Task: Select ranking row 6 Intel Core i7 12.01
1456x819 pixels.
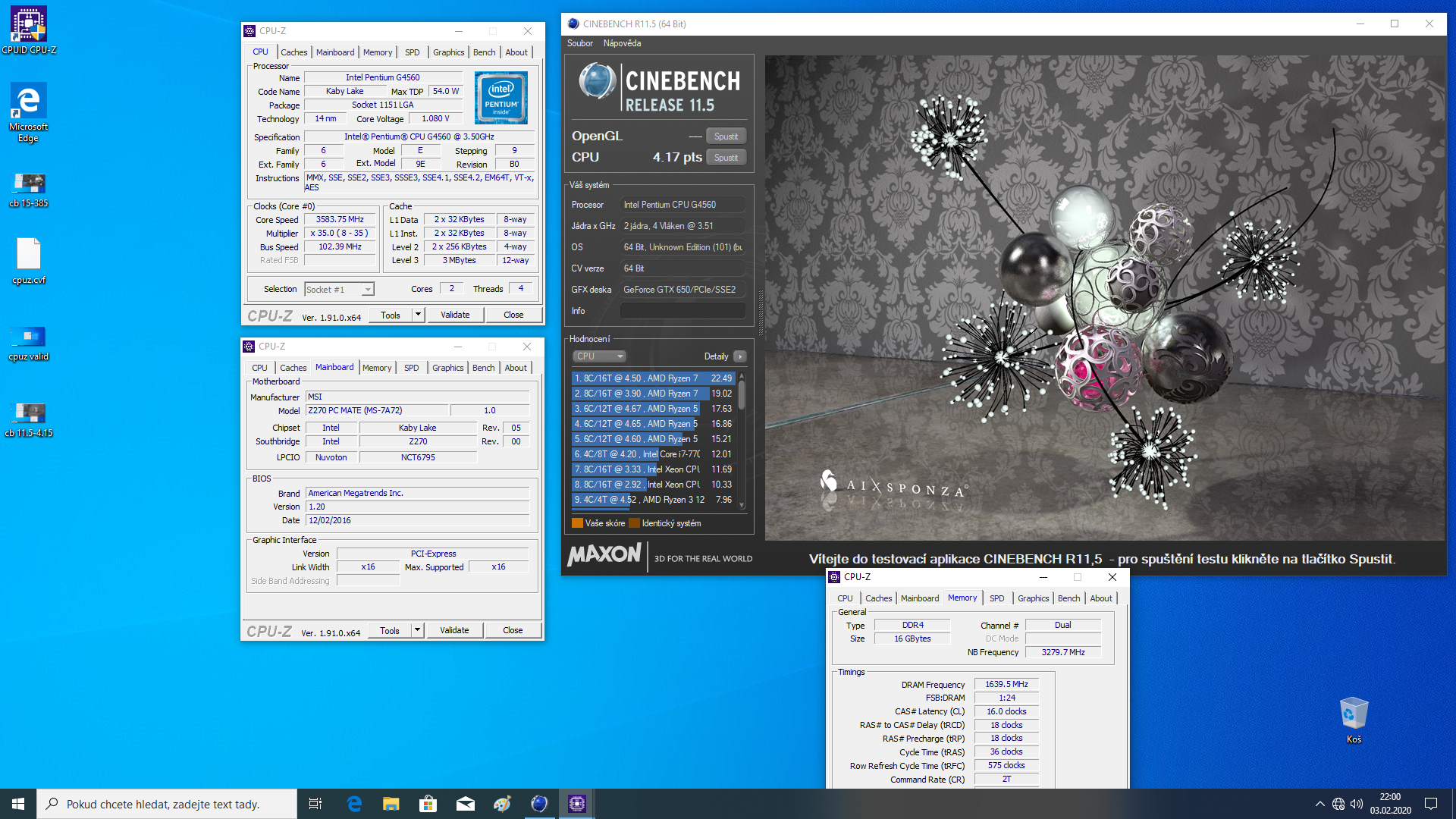Action: (653, 454)
